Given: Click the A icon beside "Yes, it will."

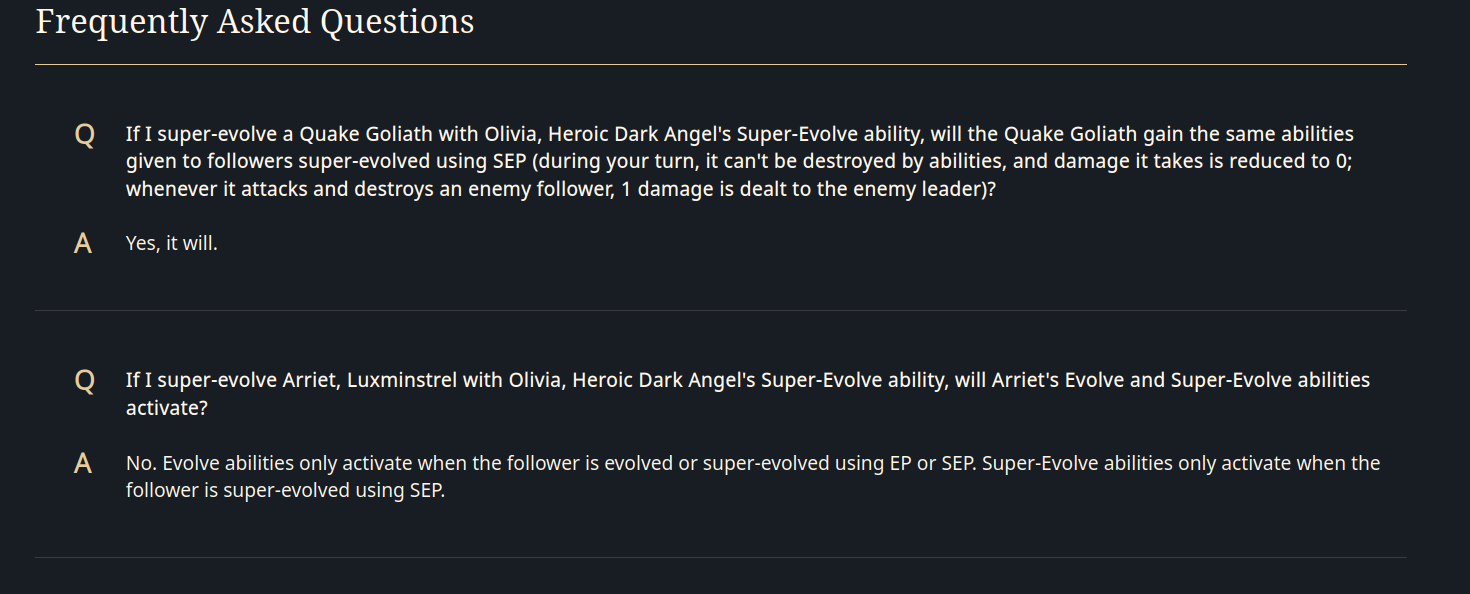Looking at the screenshot, I should [x=83, y=243].
